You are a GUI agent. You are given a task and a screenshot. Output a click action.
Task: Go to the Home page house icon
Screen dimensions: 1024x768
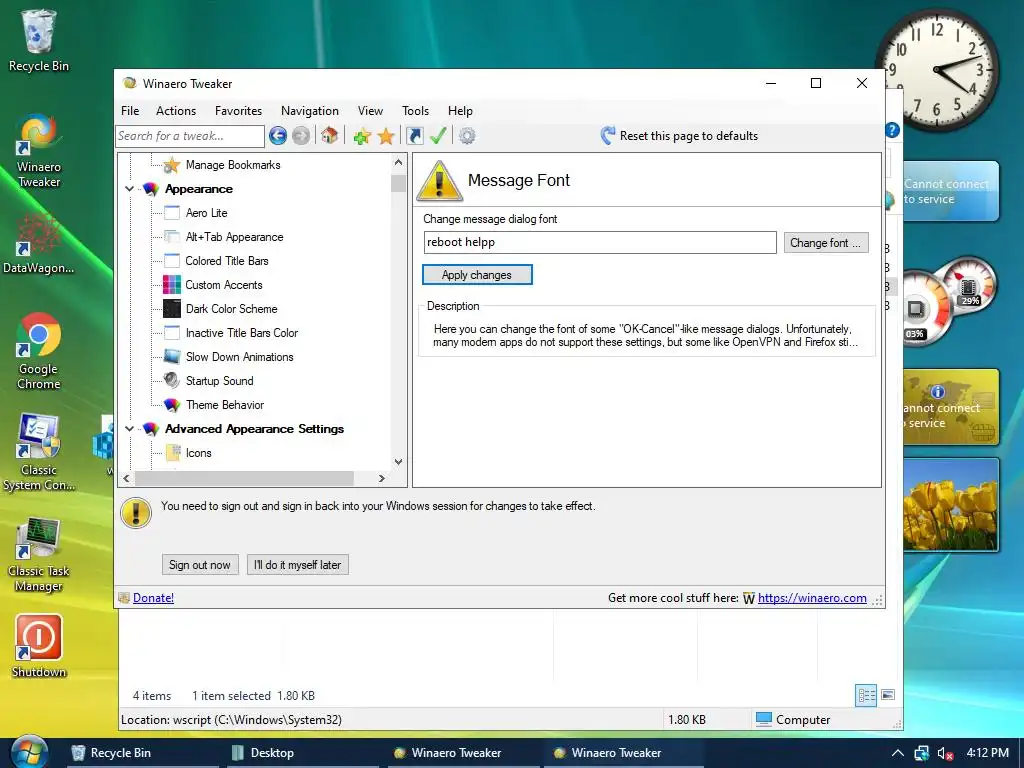[x=329, y=136]
